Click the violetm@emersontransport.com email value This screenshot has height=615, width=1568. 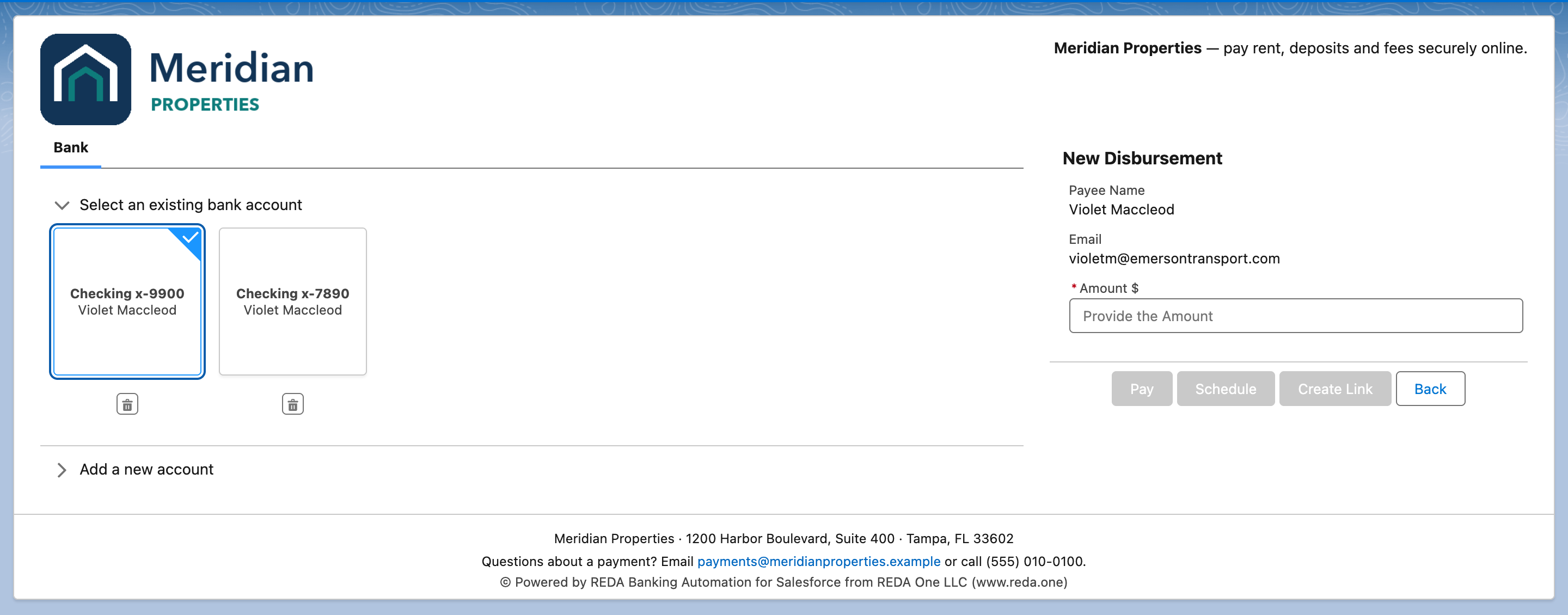pyautogui.click(x=1174, y=259)
